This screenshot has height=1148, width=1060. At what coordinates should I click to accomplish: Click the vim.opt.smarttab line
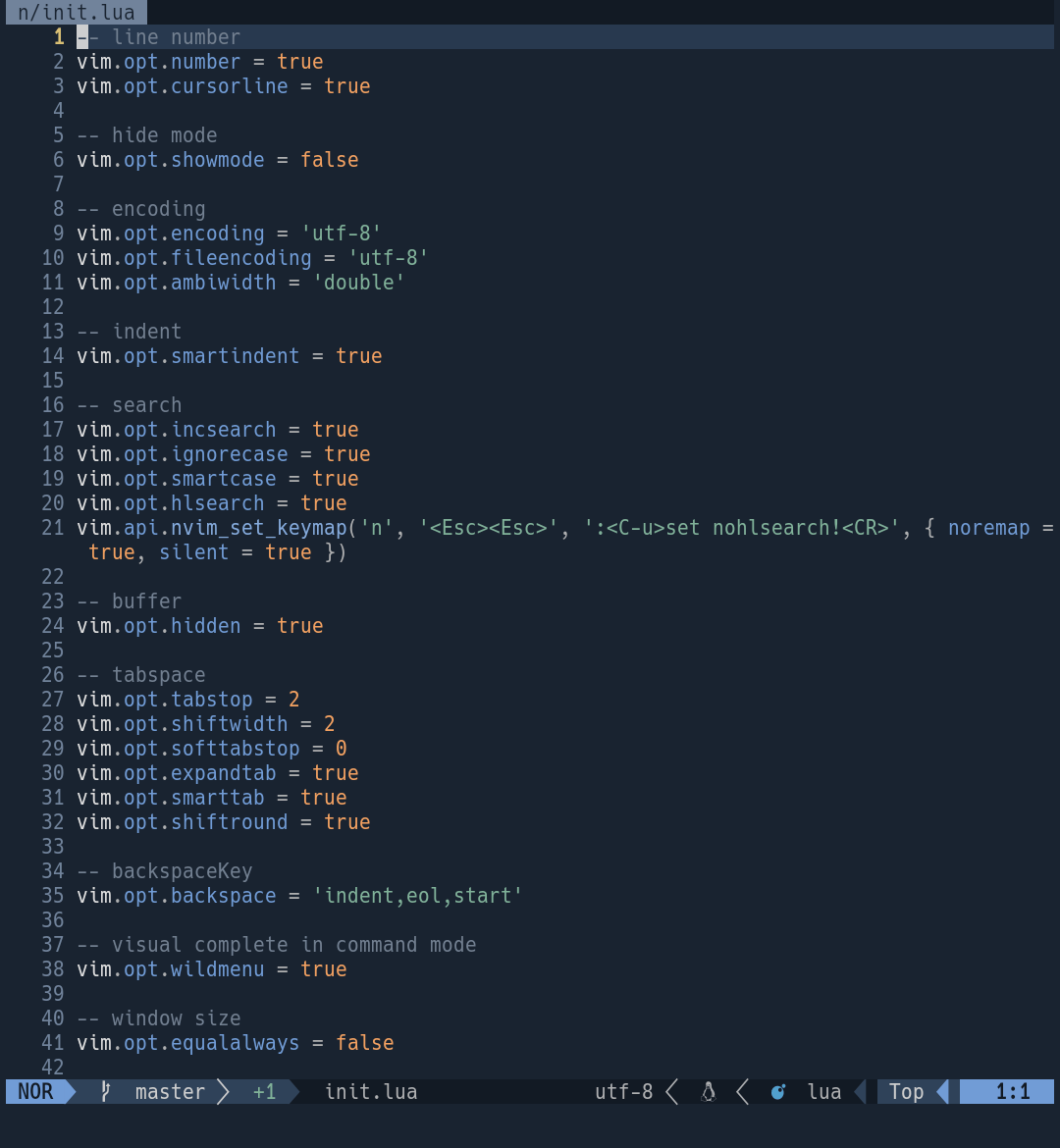pos(212,798)
